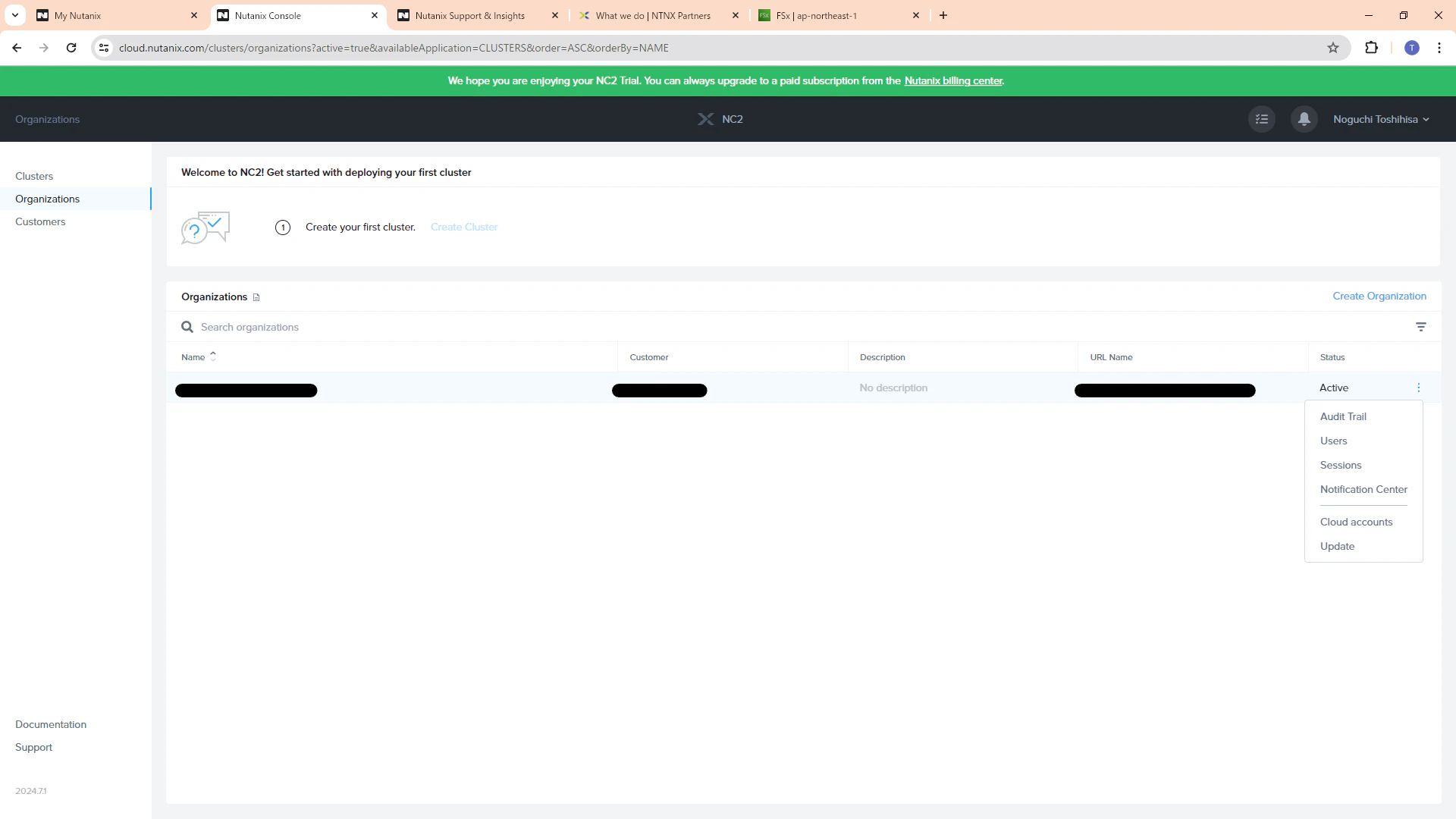Expand the Noguchi Toshihisa user dropdown
The width and height of the screenshot is (1456, 819).
pyautogui.click(x=1381, y=119)
